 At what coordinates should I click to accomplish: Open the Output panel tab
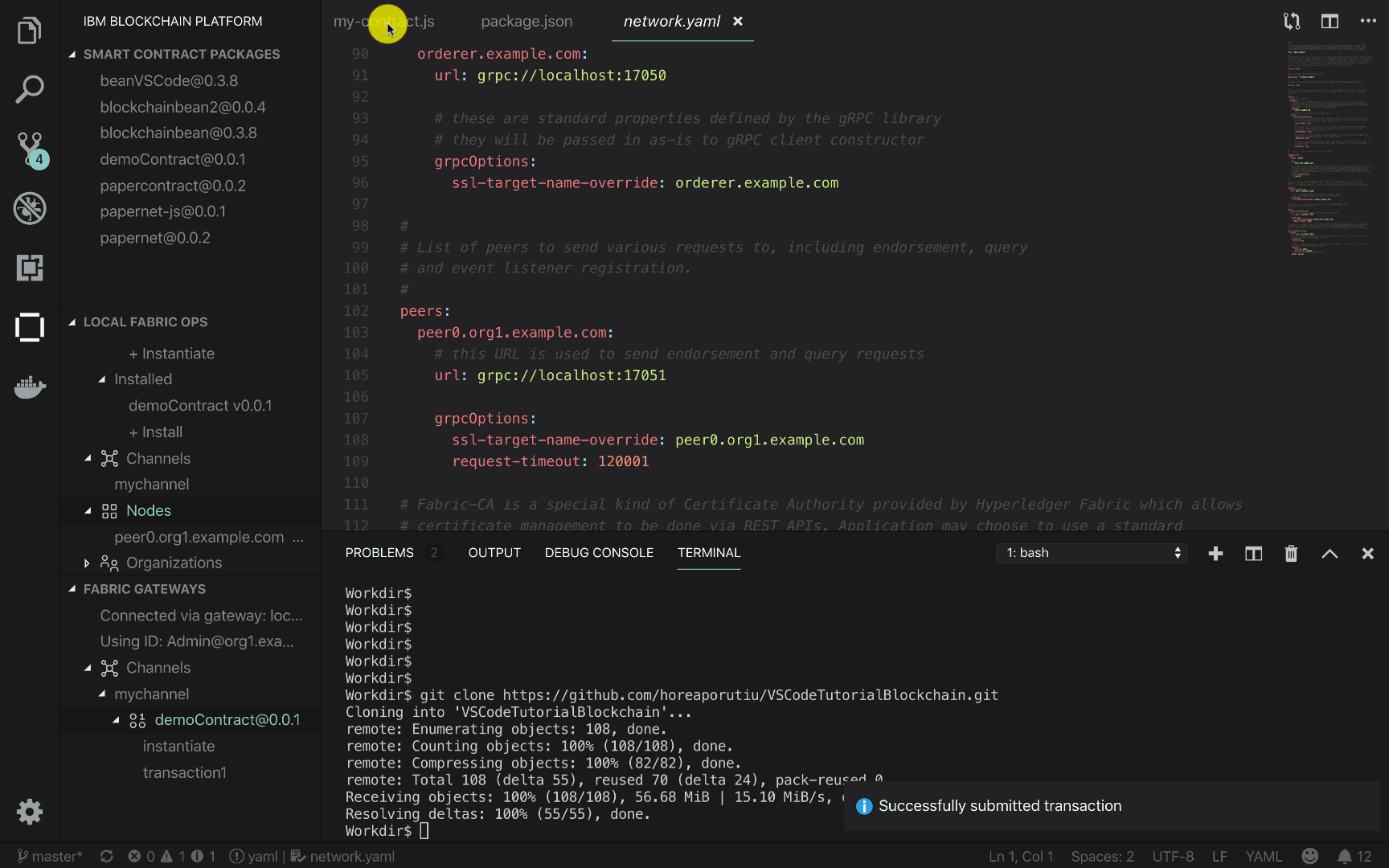pos(494,553)
